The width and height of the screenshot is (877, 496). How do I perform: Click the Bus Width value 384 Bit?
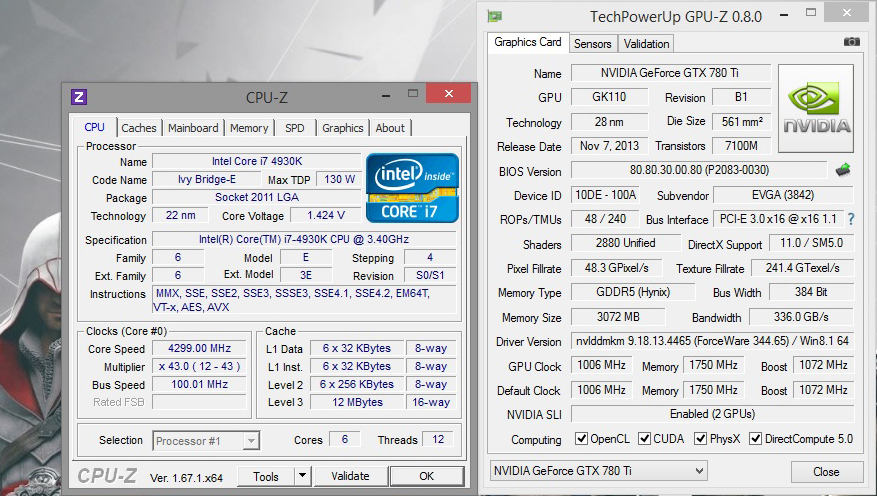(811, 292)
